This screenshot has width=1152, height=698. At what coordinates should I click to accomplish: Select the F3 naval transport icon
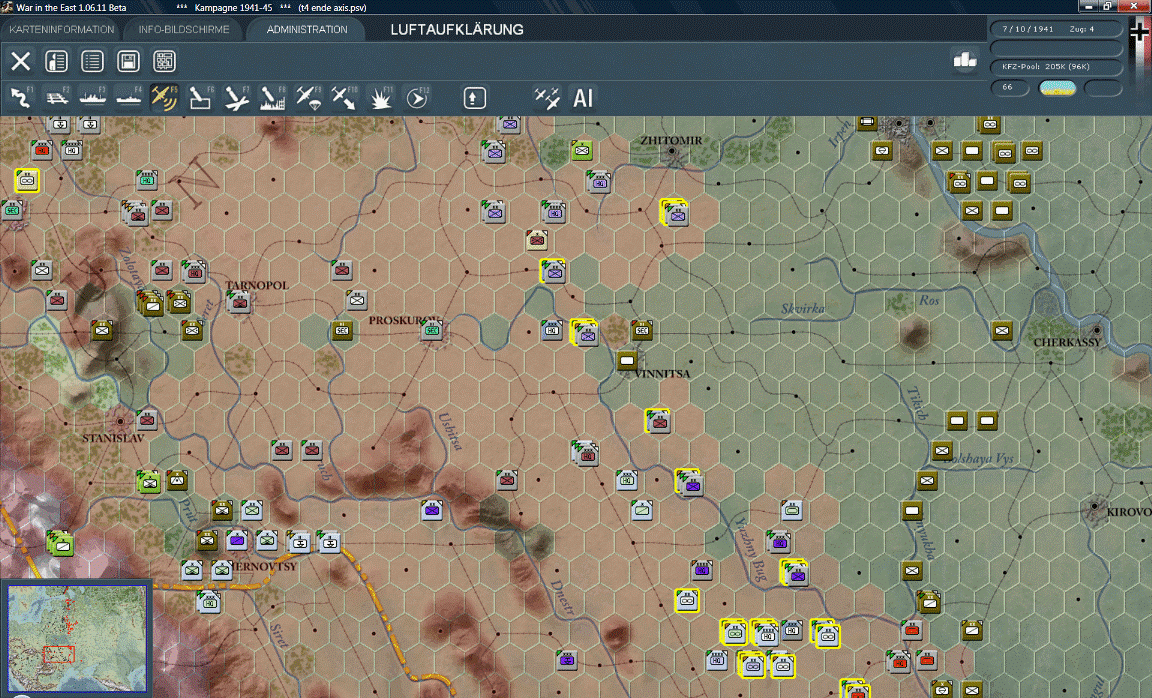click(x=93, y=98)
